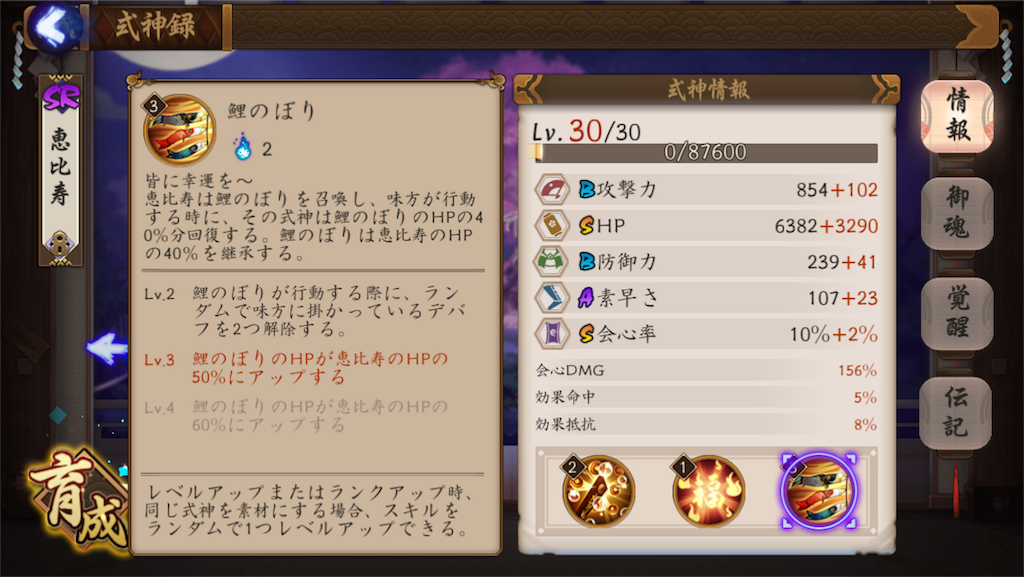Click the experience progress bar 0/87600
This screenshot has width=1024, height=577.
705,153
